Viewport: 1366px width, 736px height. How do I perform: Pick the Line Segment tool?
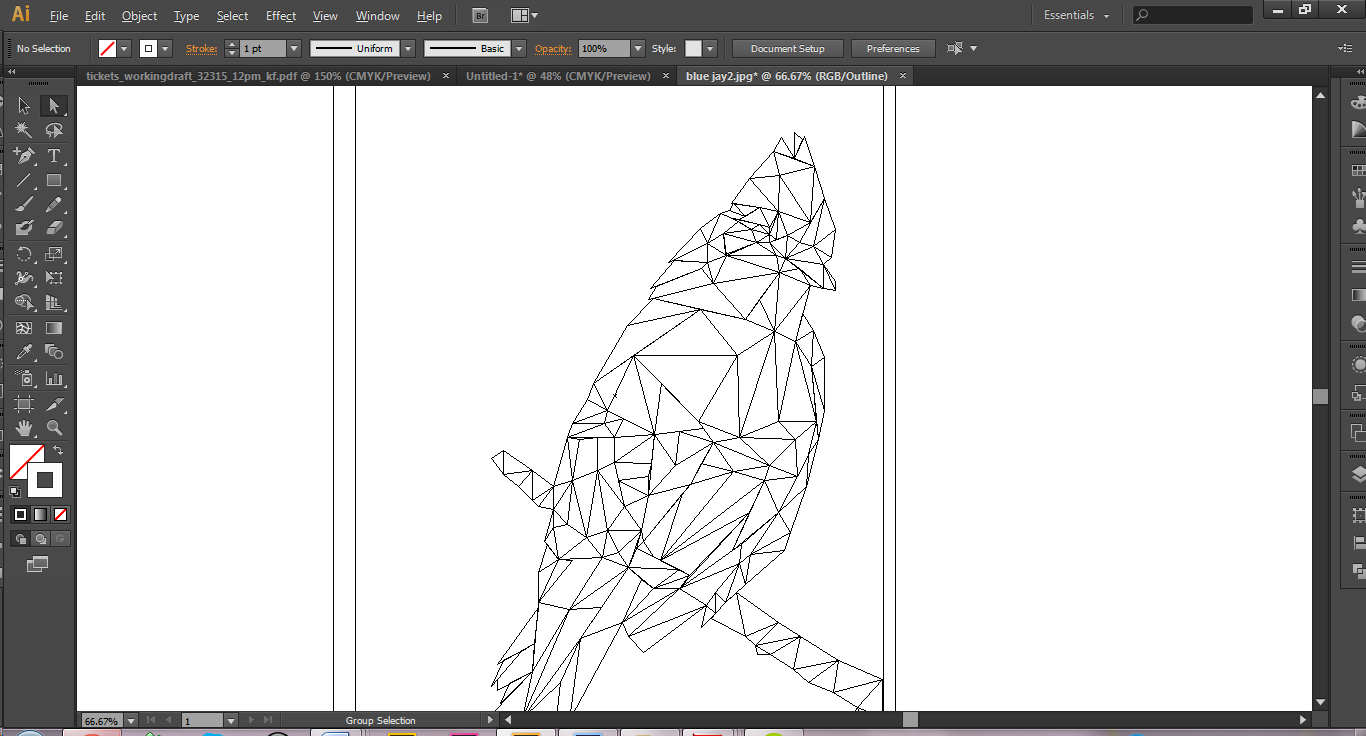(x=24, y=181)
